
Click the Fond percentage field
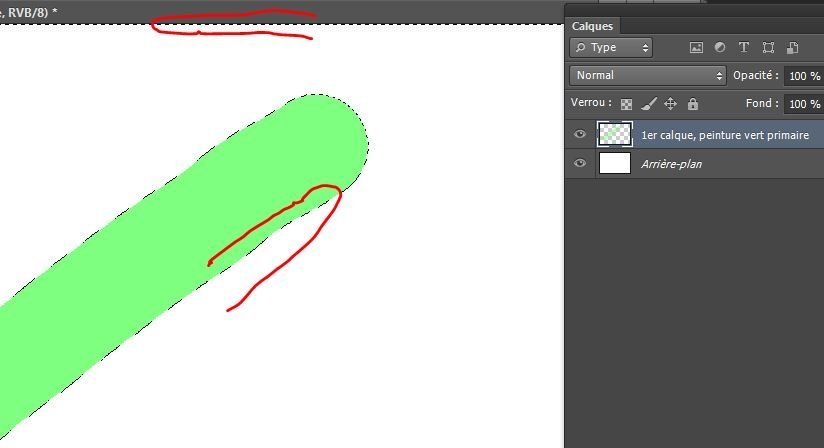click(x=802, y=104)
